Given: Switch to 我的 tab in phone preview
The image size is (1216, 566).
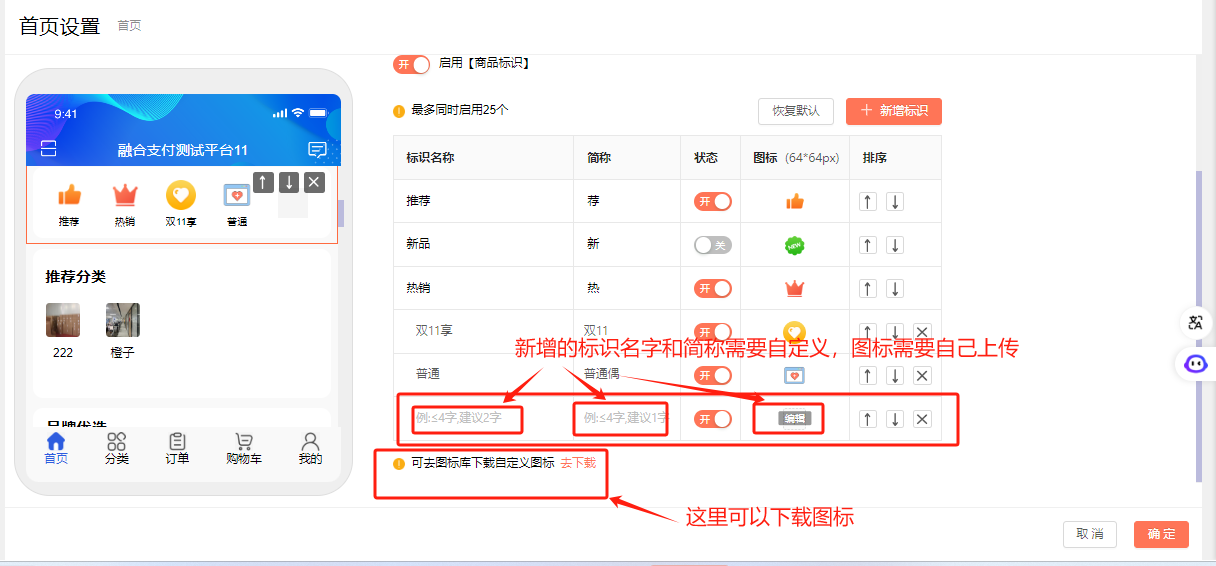Looking at the screenshot, I should (x=310, y=449).
